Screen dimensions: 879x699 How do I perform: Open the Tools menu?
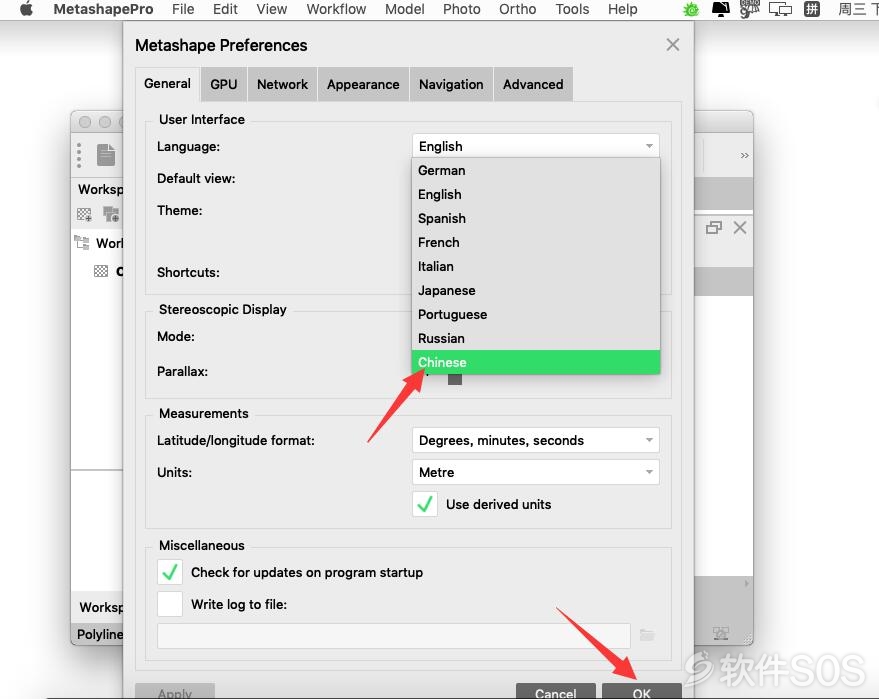coord(572,10)
